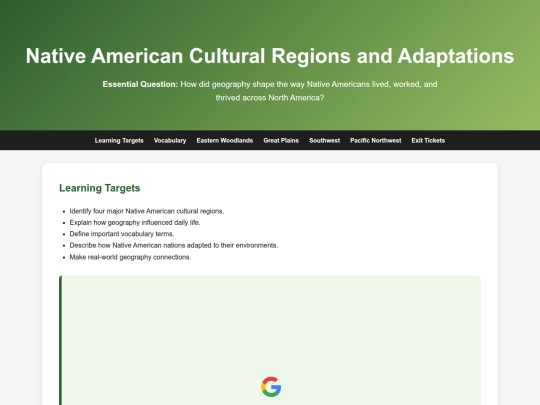
Task: Click 'Make real-world geography connections.' bullet
Action: tap(130, 257)
